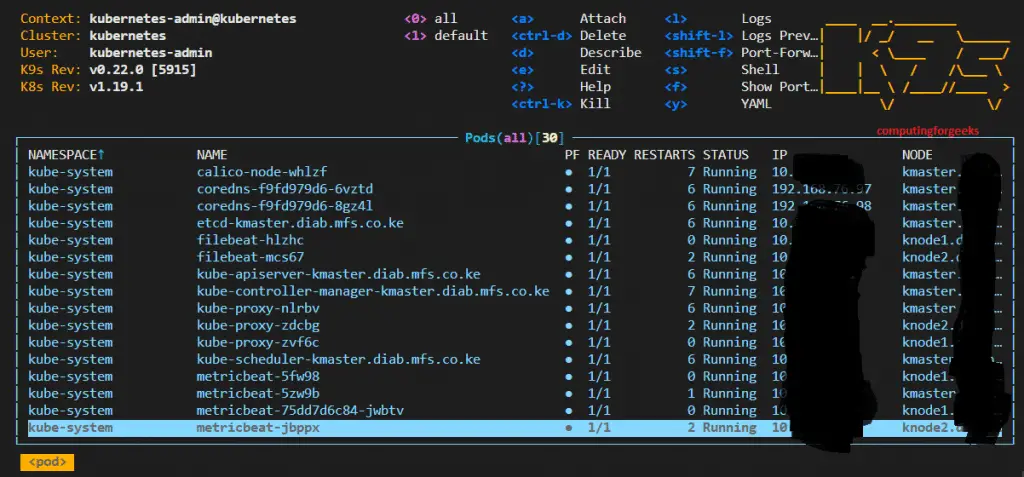Viewport: 1024px width, 477px height.
Task: Choose the <1> default namespace shortcut
Action: coord(446,35)
